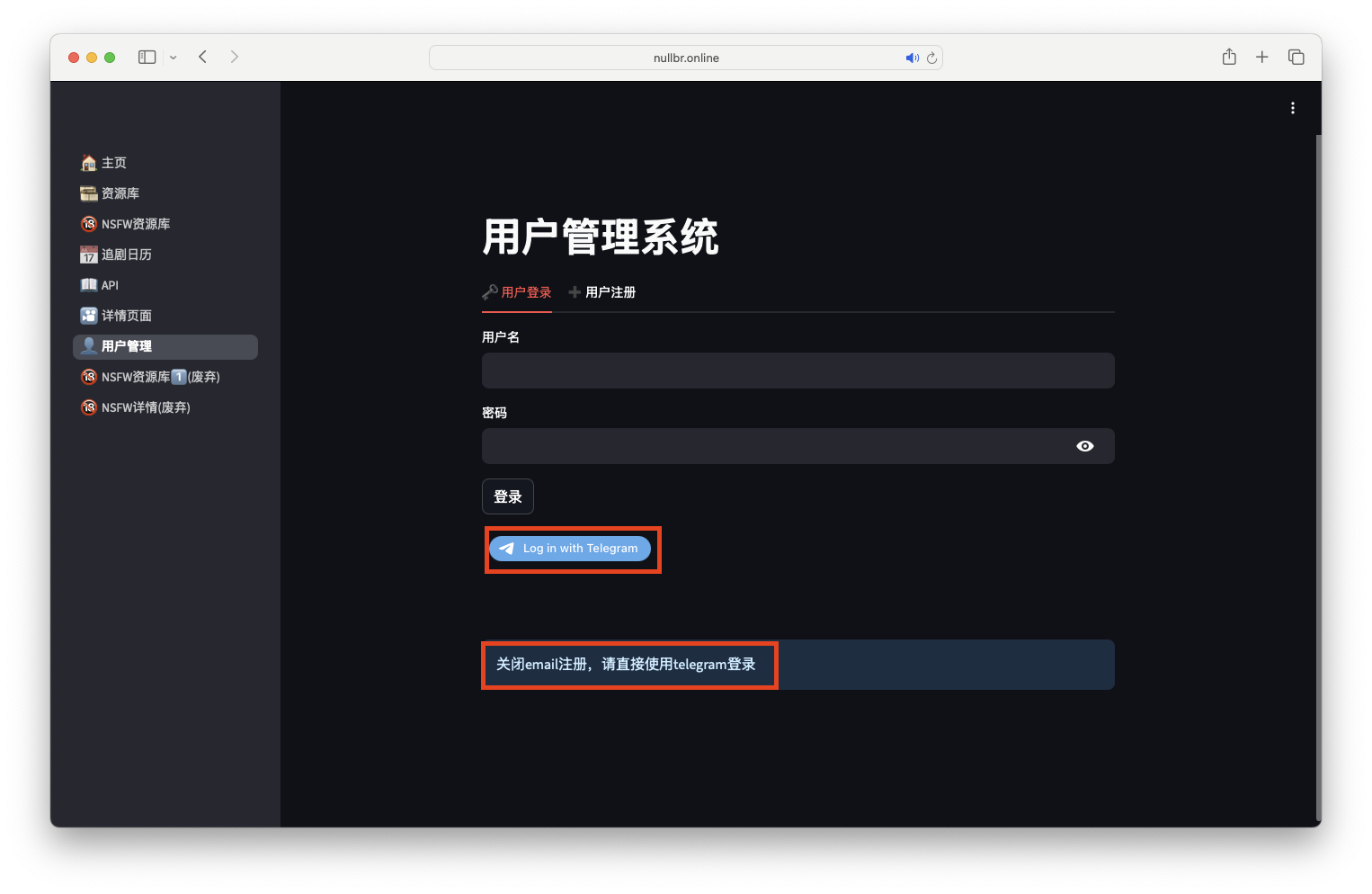This screenshot has height=894, width=1372.
Task: Open the sidebar options chevron dropdown
Action: click(174, 58)
